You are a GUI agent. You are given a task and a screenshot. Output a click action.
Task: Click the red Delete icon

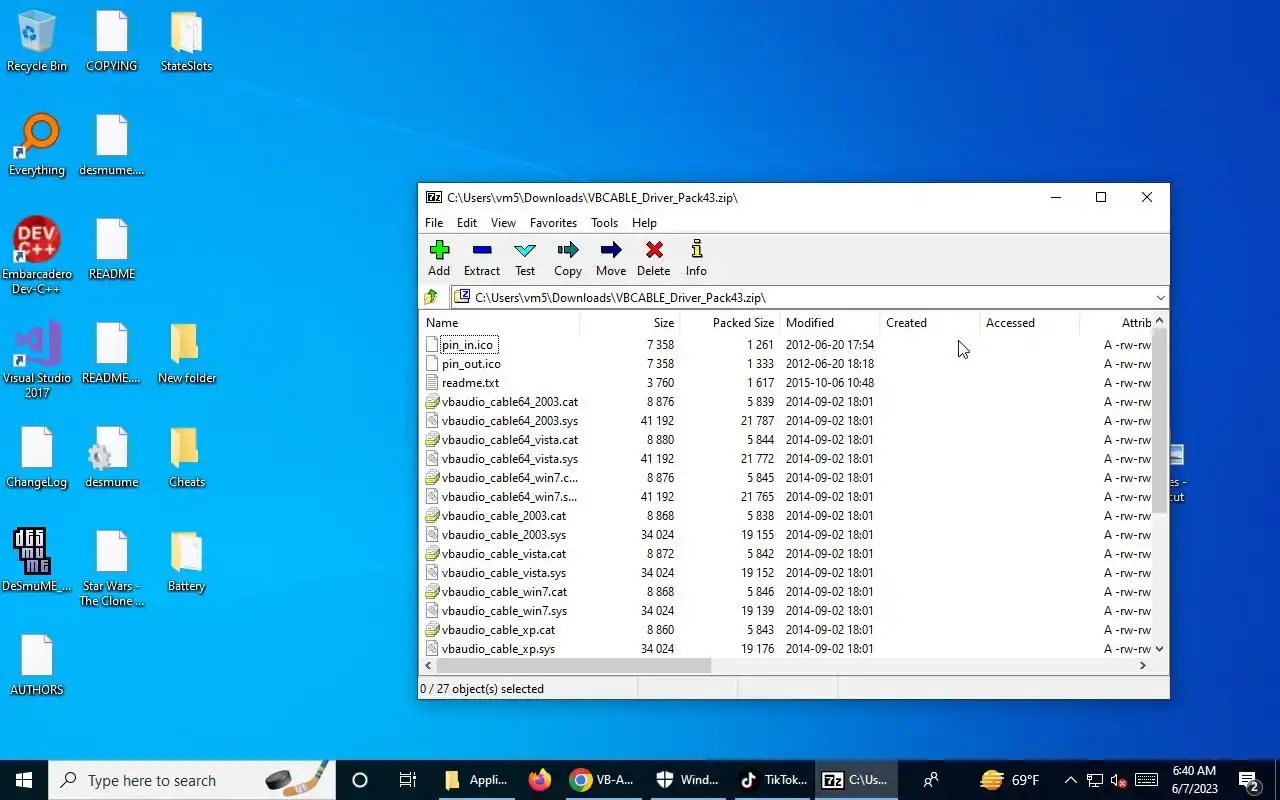click(x=654, y=258)
